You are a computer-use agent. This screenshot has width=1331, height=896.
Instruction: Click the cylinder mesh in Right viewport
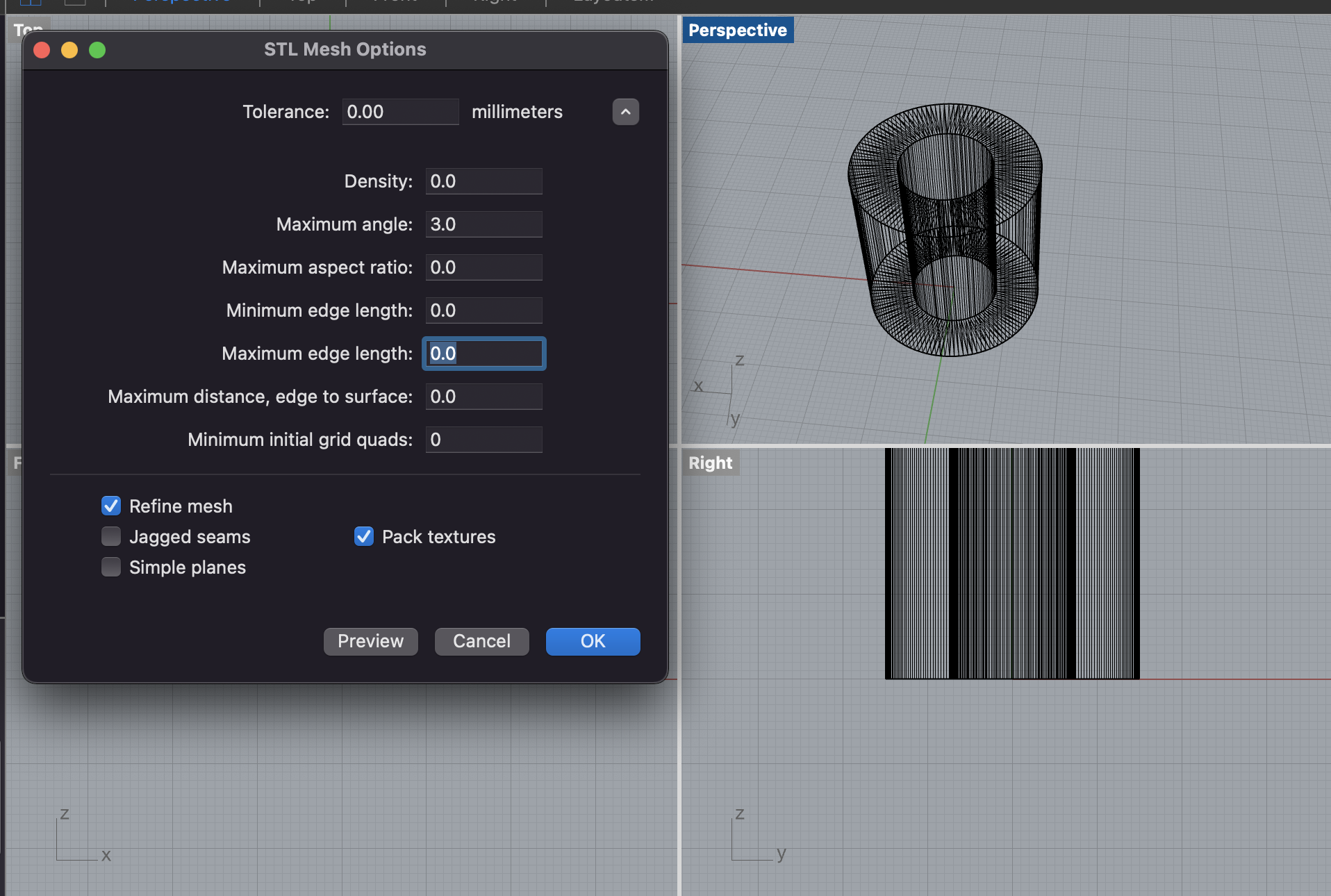pyautogui.click(x=1012, y=563)
